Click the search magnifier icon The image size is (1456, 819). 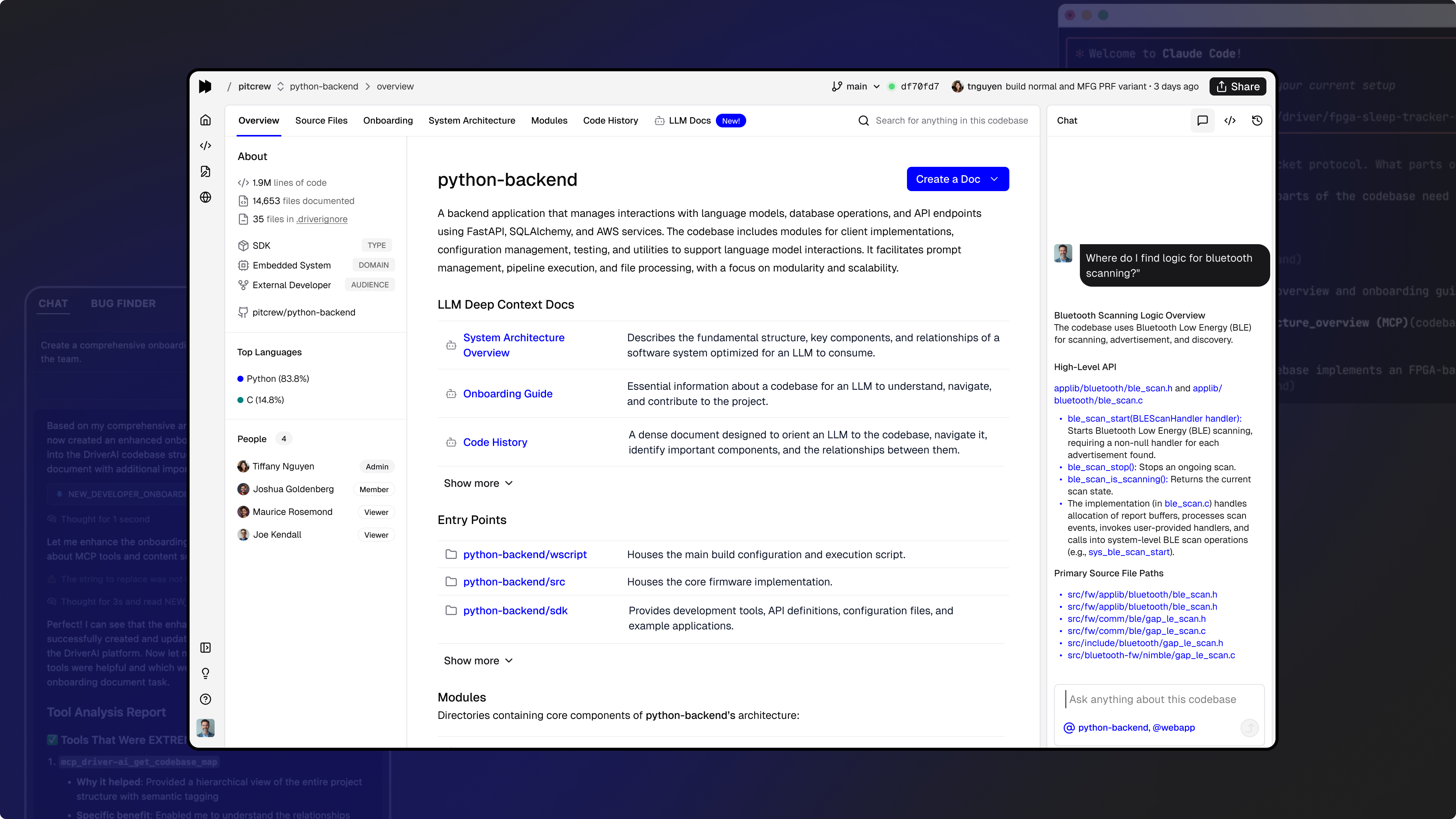pos(864,121)
